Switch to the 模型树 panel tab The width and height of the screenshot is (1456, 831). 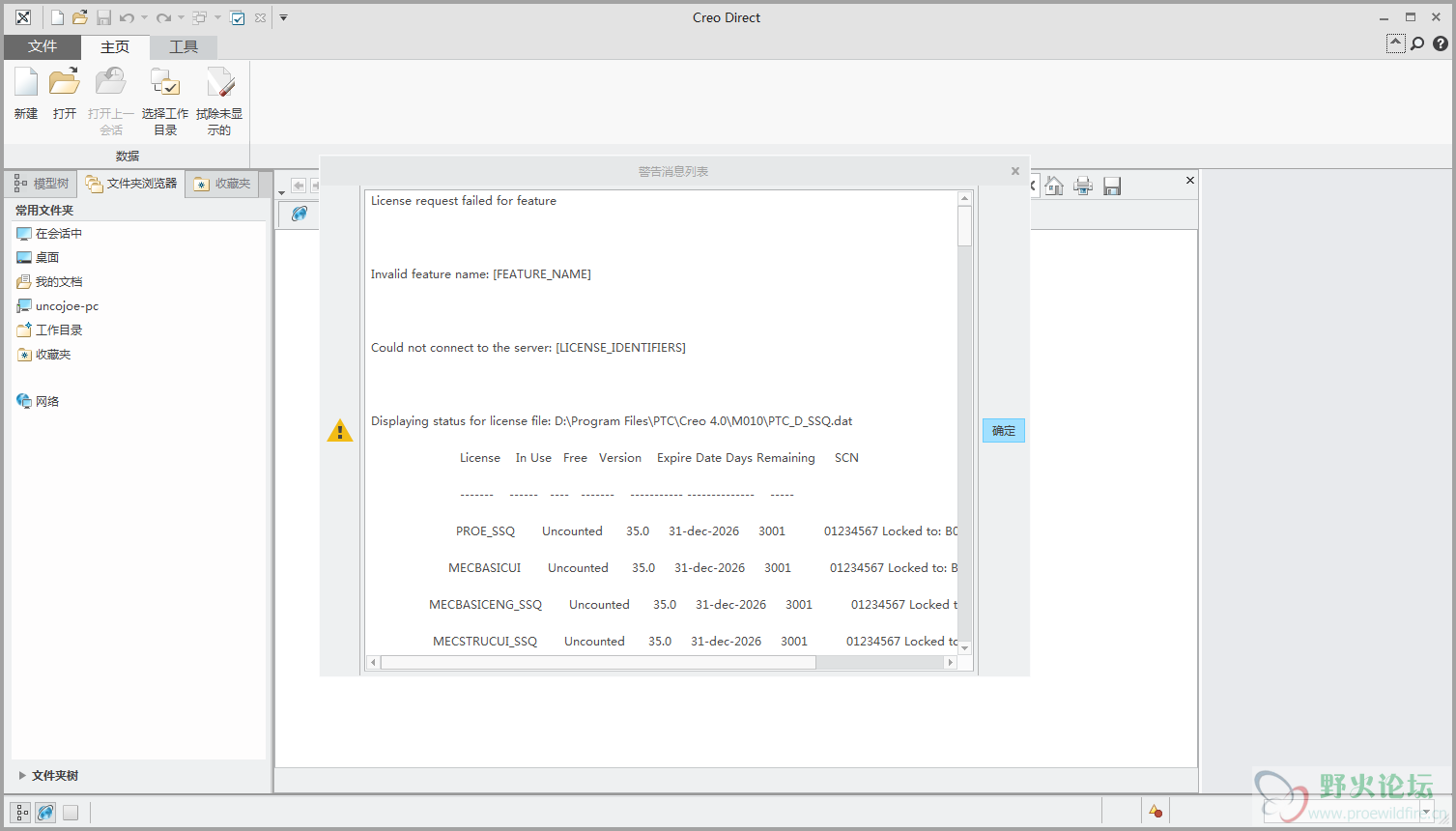[x=42, y=184]
